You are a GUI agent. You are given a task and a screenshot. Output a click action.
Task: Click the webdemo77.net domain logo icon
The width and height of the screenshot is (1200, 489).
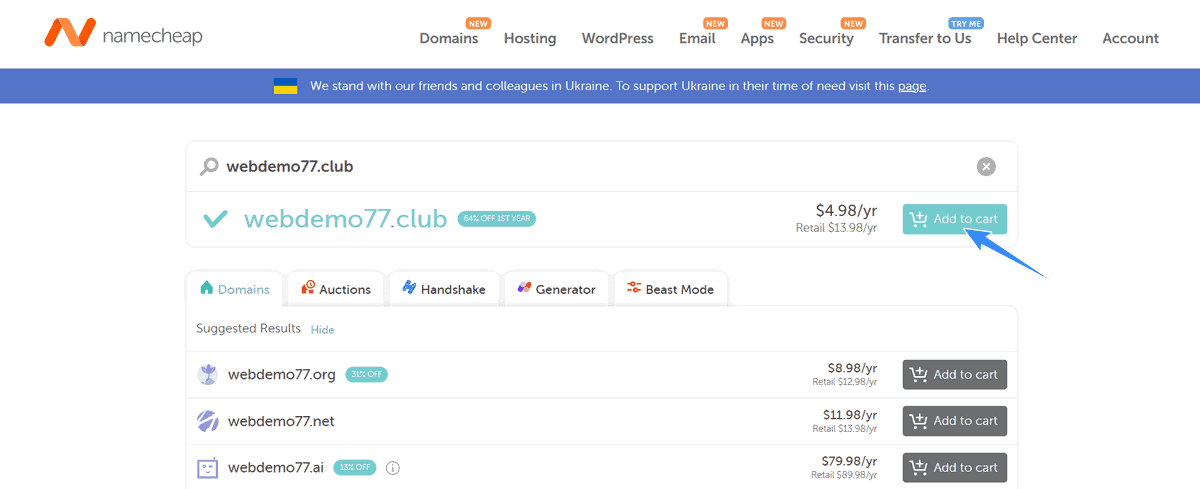pyautogui.click(x=208, y=421)
